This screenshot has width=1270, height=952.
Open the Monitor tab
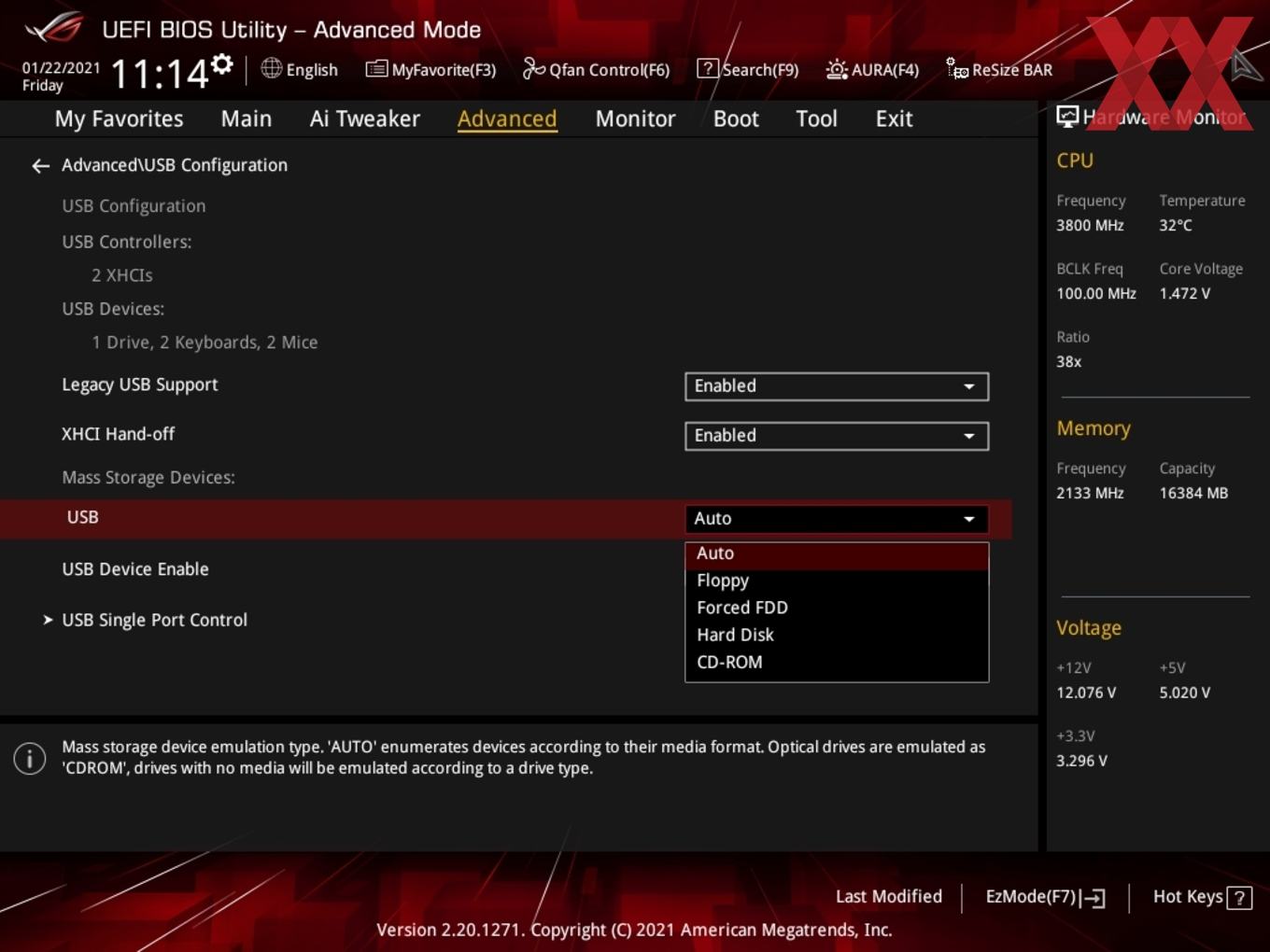(635, 119)
